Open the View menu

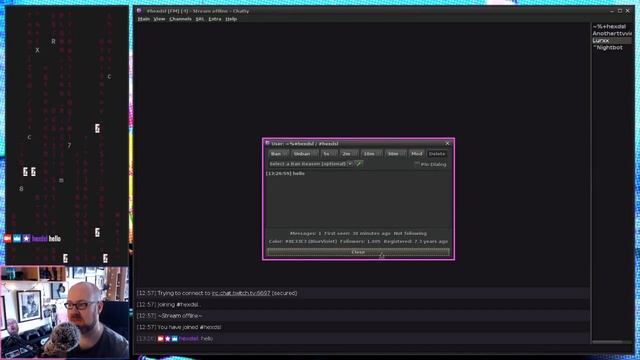[160, 19]
